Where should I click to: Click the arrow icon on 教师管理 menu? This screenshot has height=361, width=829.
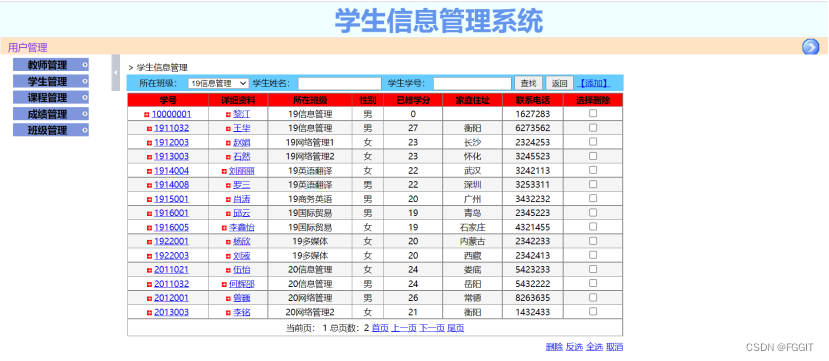[x=85, y=65]
